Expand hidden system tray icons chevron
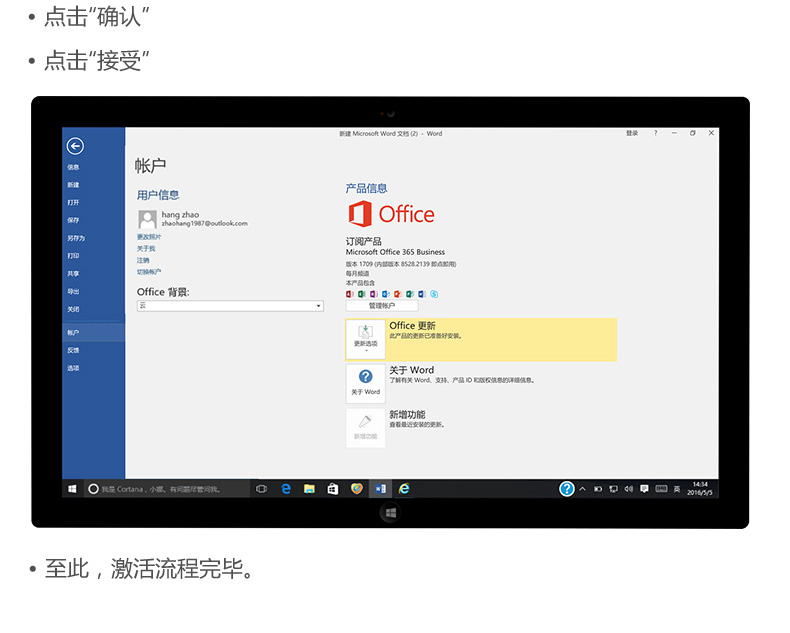 tap(582, 489)
